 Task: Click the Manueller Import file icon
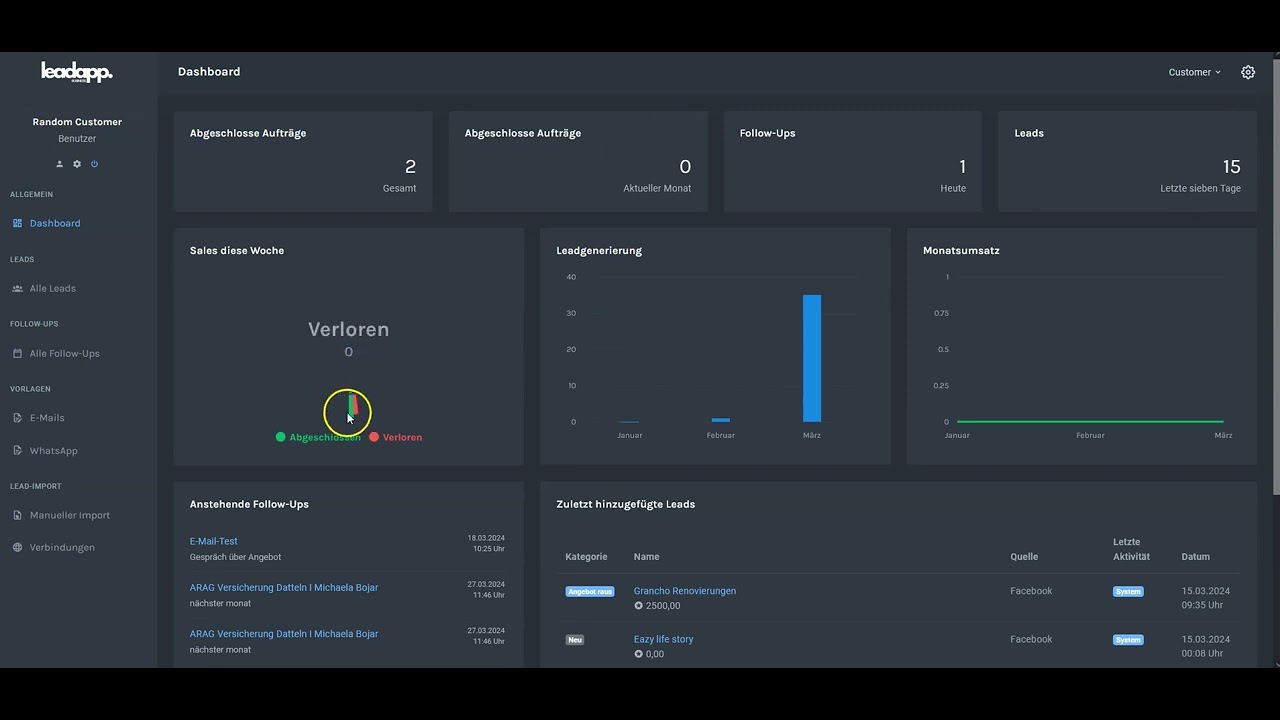17,515
